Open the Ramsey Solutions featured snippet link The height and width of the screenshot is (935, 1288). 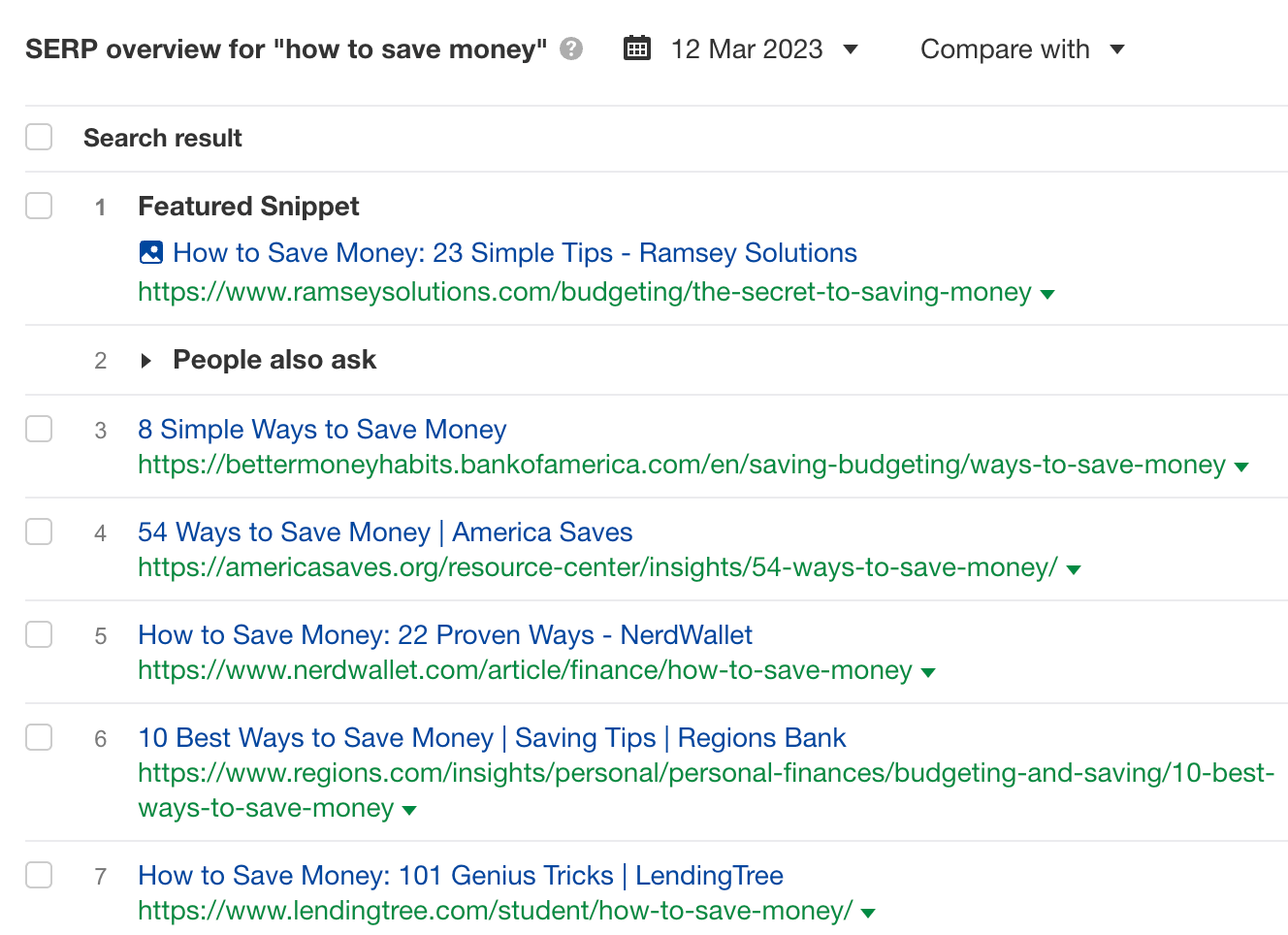tap(514, 252)
